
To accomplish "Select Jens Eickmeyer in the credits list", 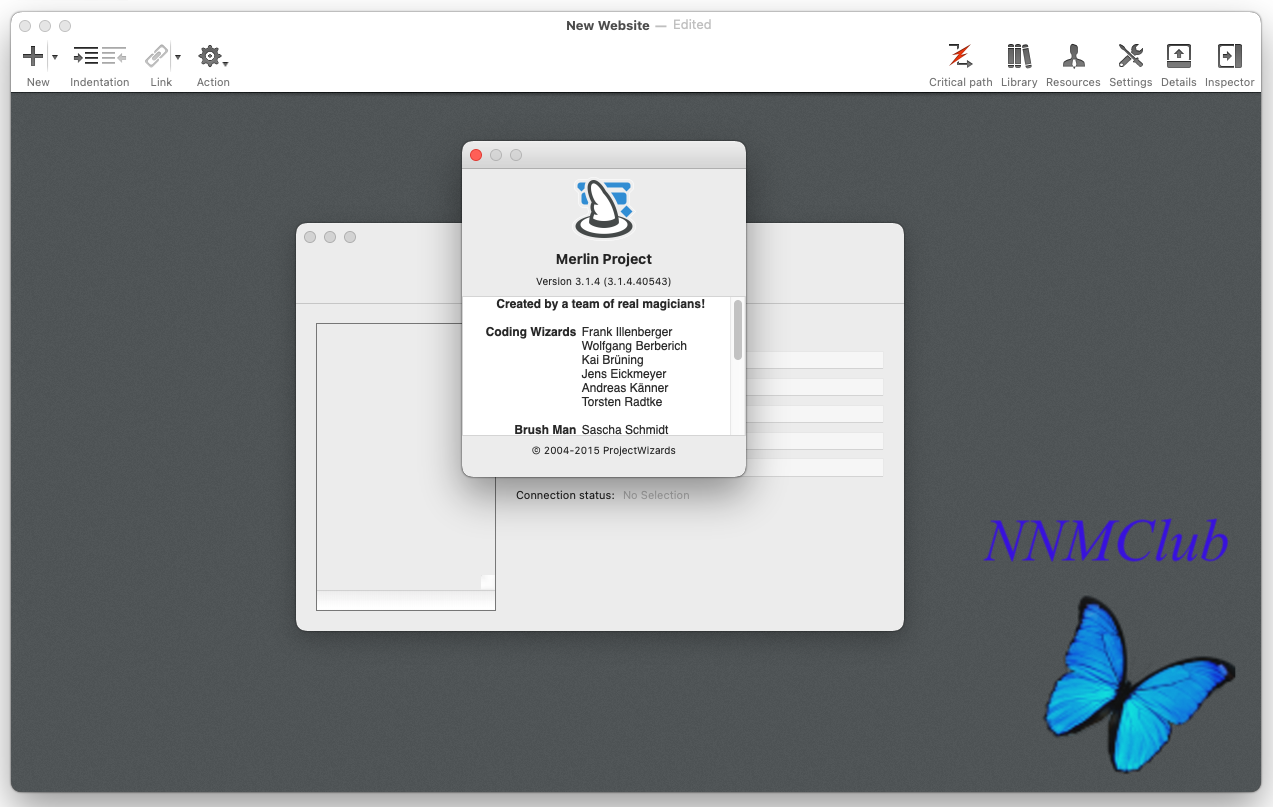I will pos(624,374).
